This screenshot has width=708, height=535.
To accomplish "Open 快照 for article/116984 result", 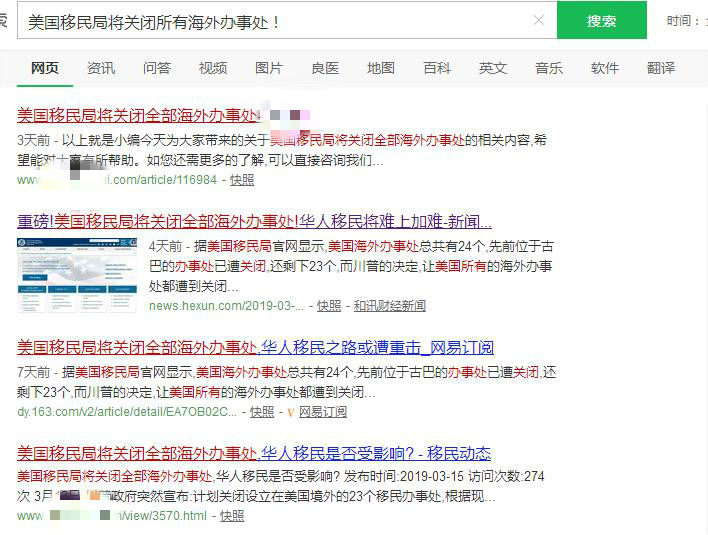I will click(242, 180).
